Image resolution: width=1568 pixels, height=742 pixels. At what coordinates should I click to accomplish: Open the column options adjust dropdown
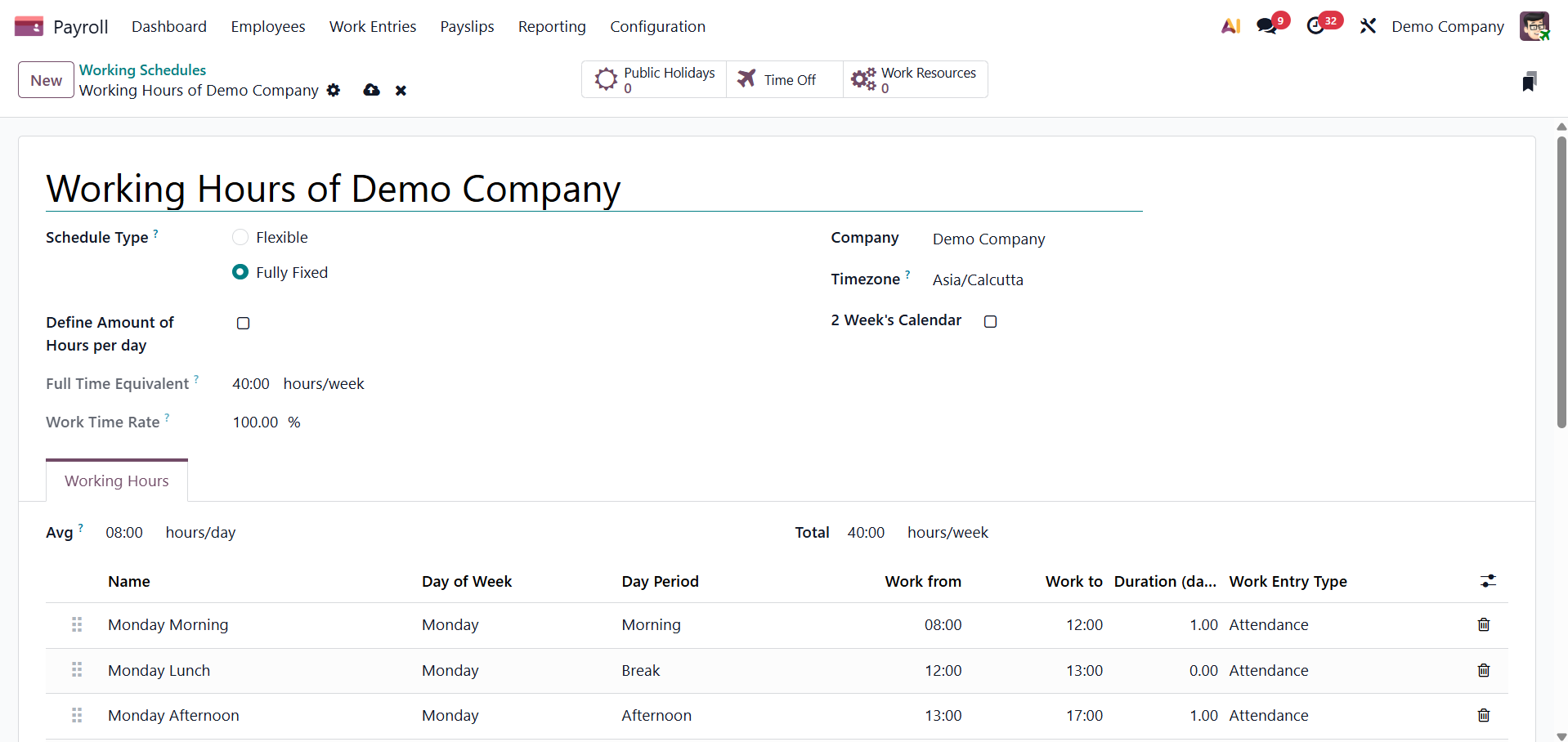point(1488,581)
